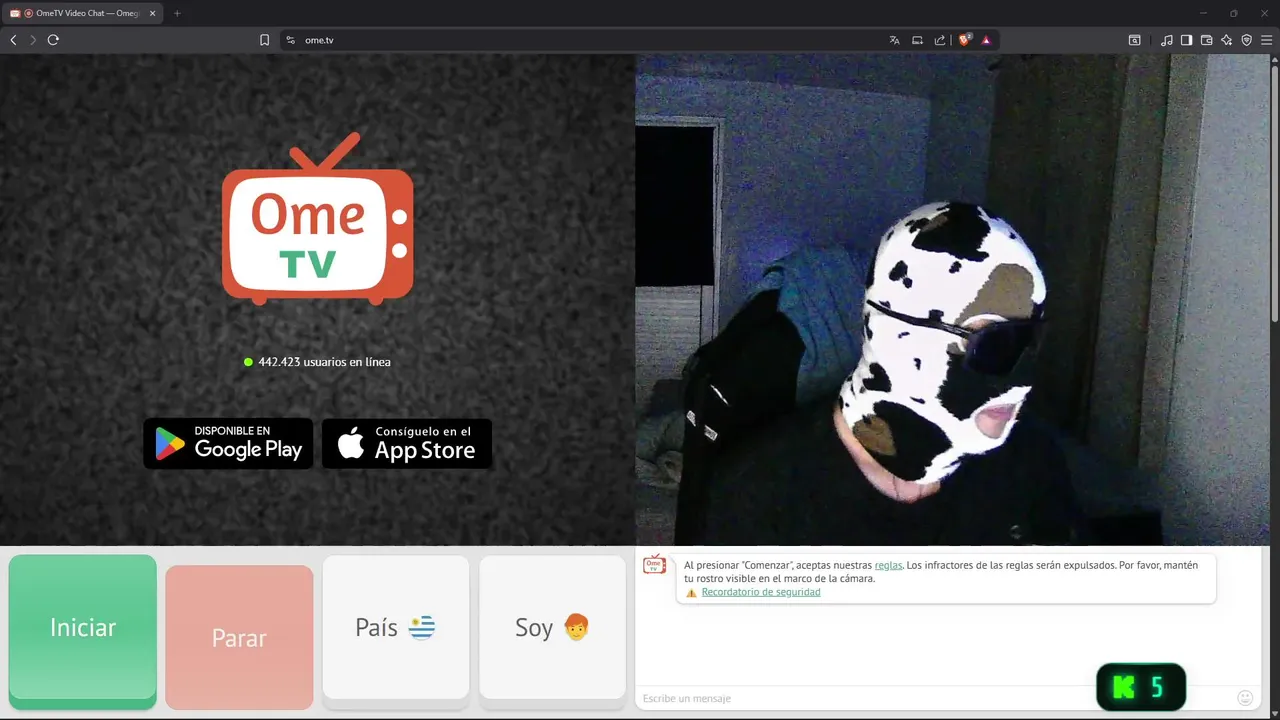Open a new browser tab
The image size is (1280, 720).
click(x=177, y=13)
